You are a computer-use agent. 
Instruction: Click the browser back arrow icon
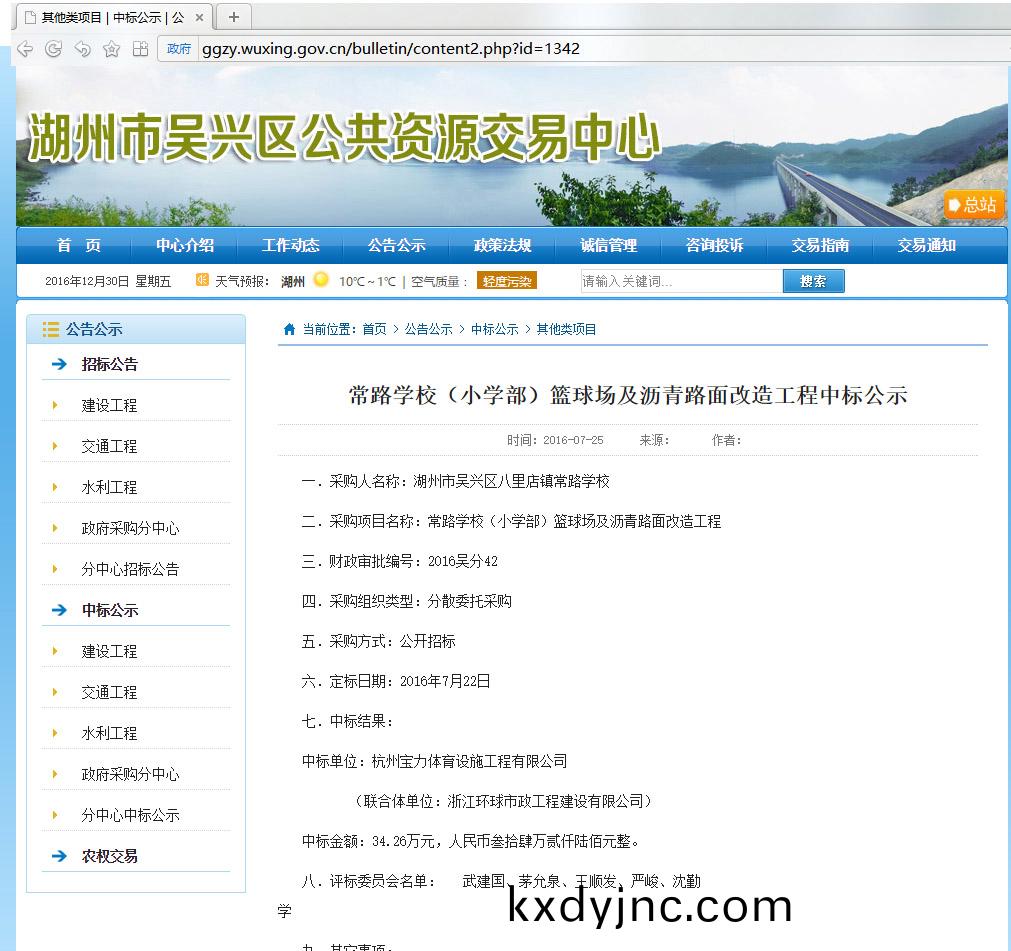25,49
